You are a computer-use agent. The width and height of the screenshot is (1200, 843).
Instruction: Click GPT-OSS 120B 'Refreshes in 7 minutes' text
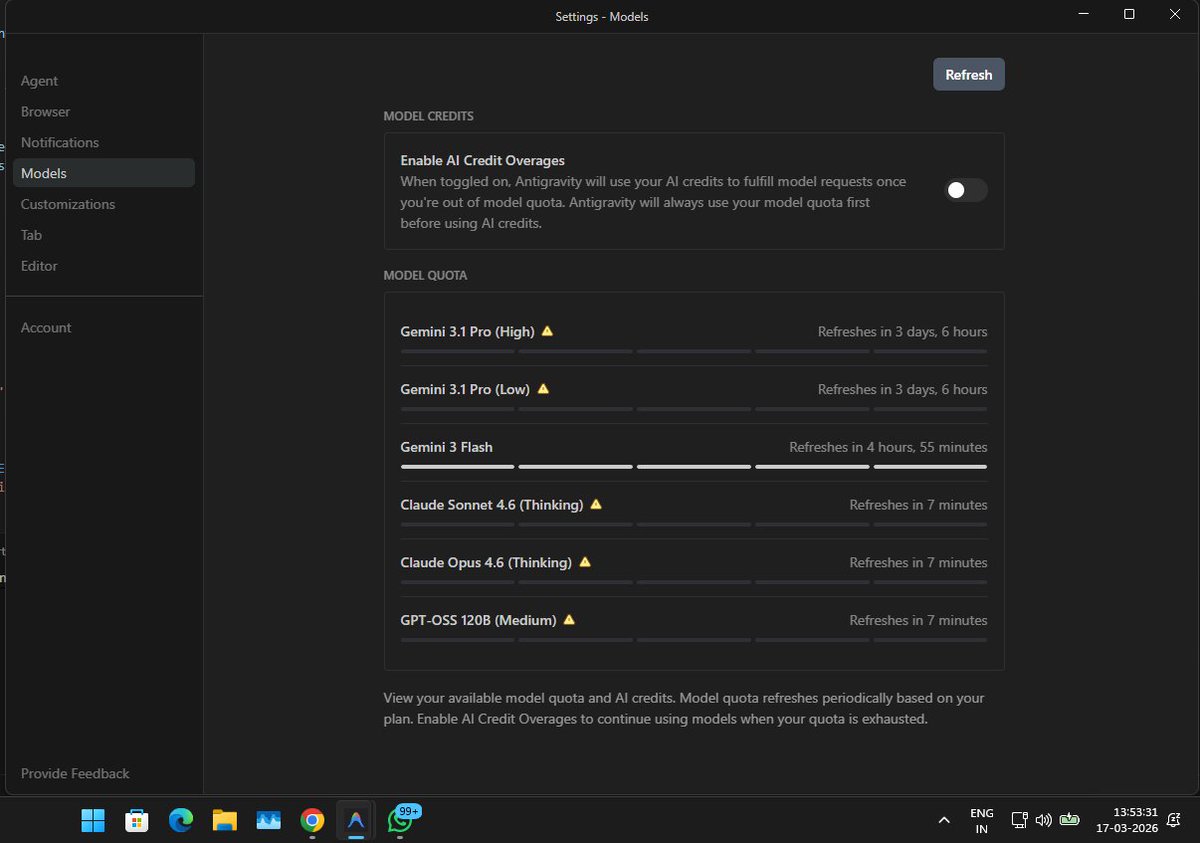click(918, 620)
